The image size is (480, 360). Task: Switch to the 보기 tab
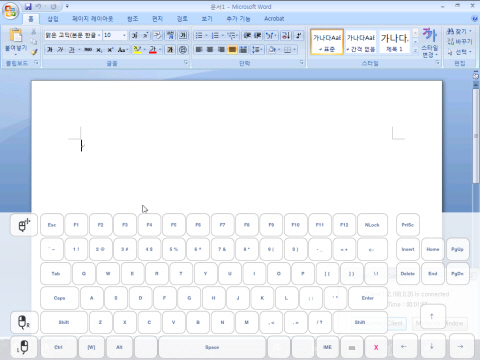[207, 19]
